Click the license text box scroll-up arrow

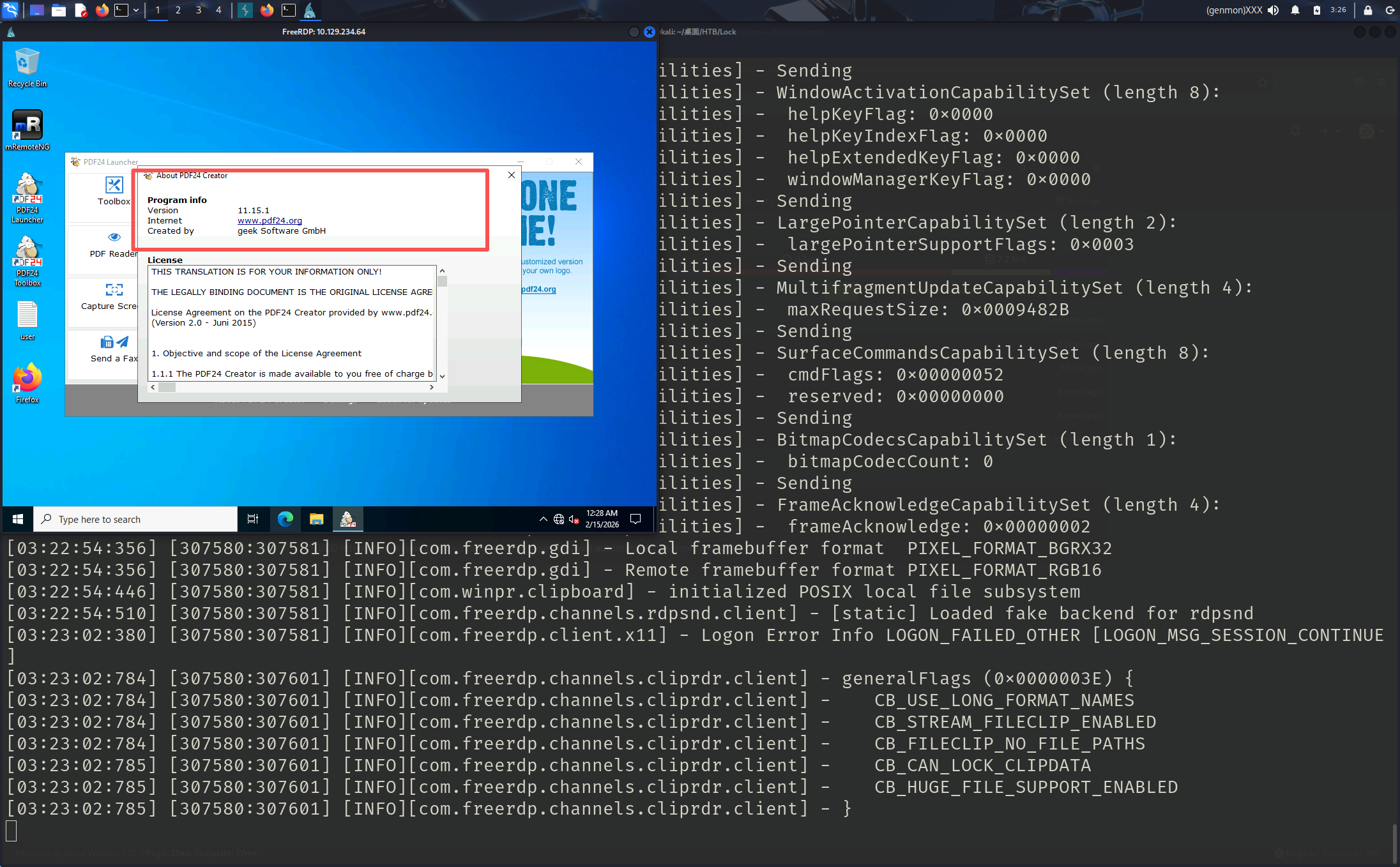coord(442,271)
